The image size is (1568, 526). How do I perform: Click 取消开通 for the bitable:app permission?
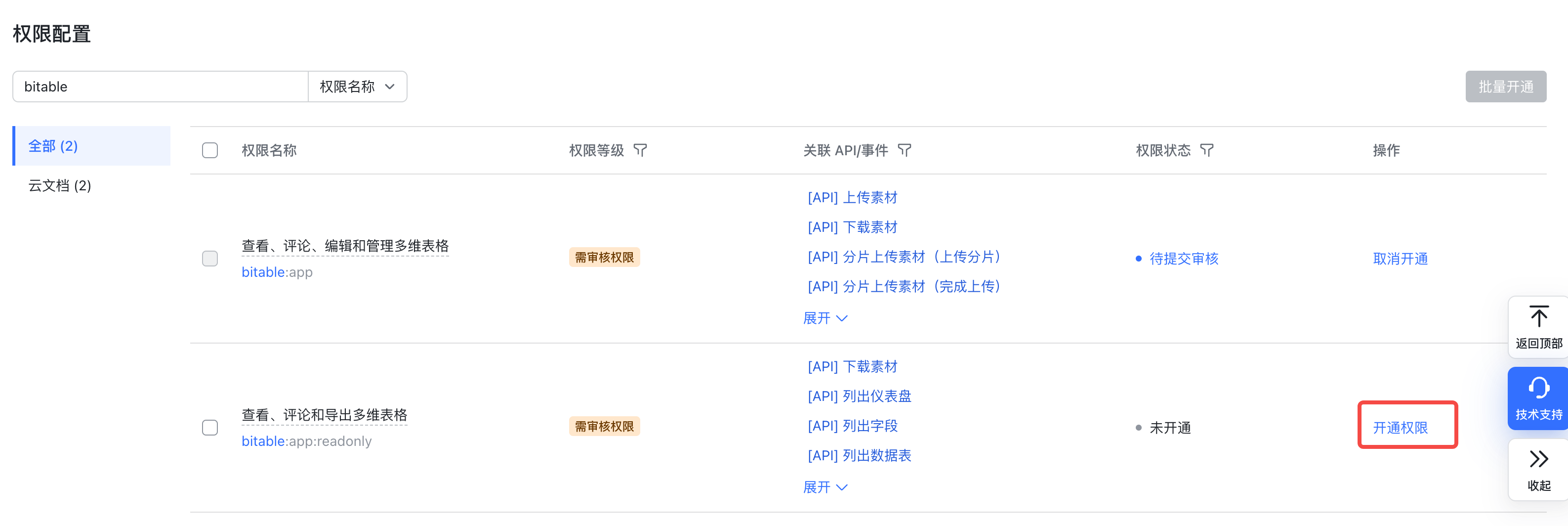click(x=1400, y=259)
